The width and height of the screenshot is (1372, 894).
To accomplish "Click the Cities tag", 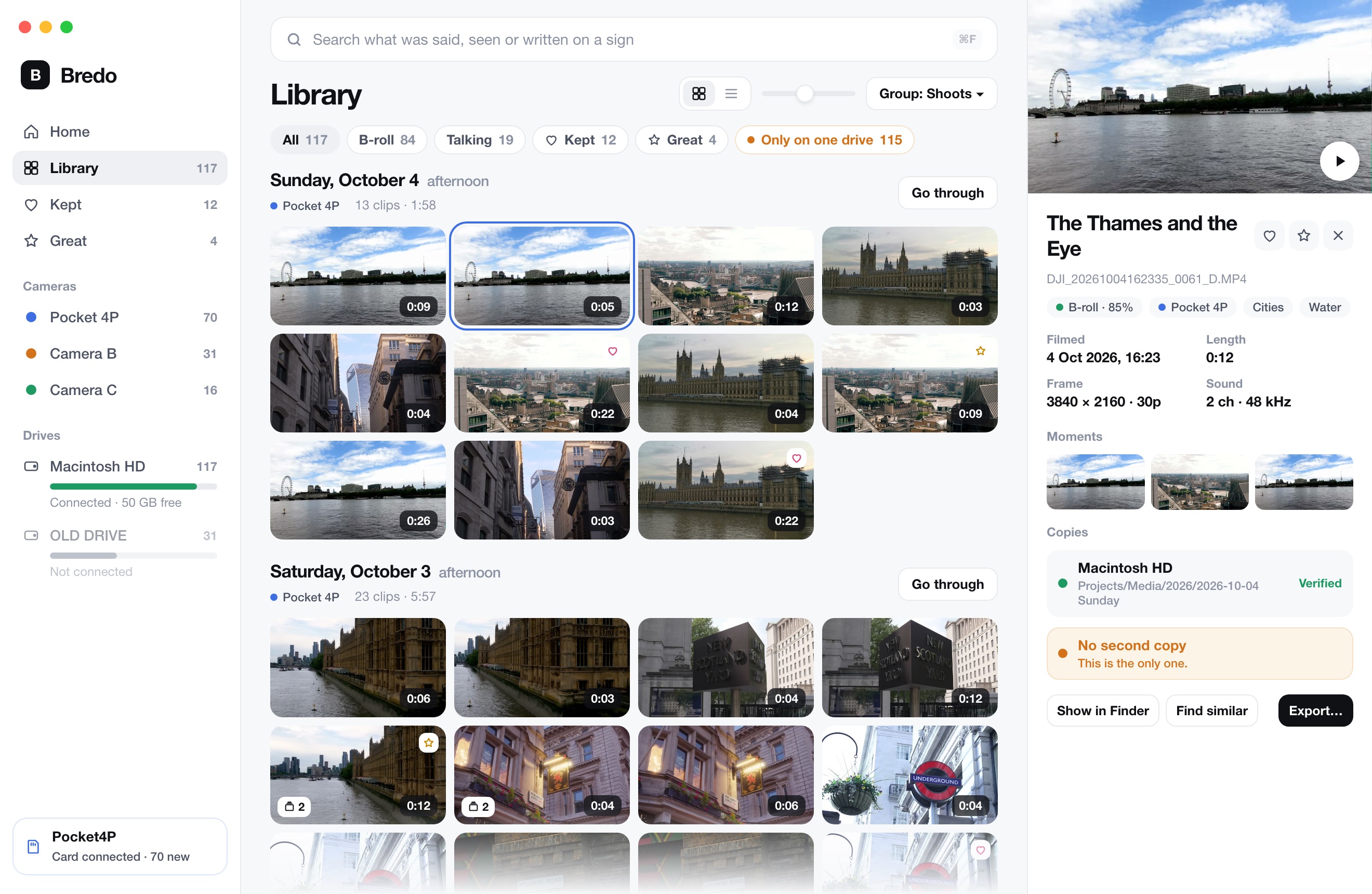I will (x=1267, y=307).
